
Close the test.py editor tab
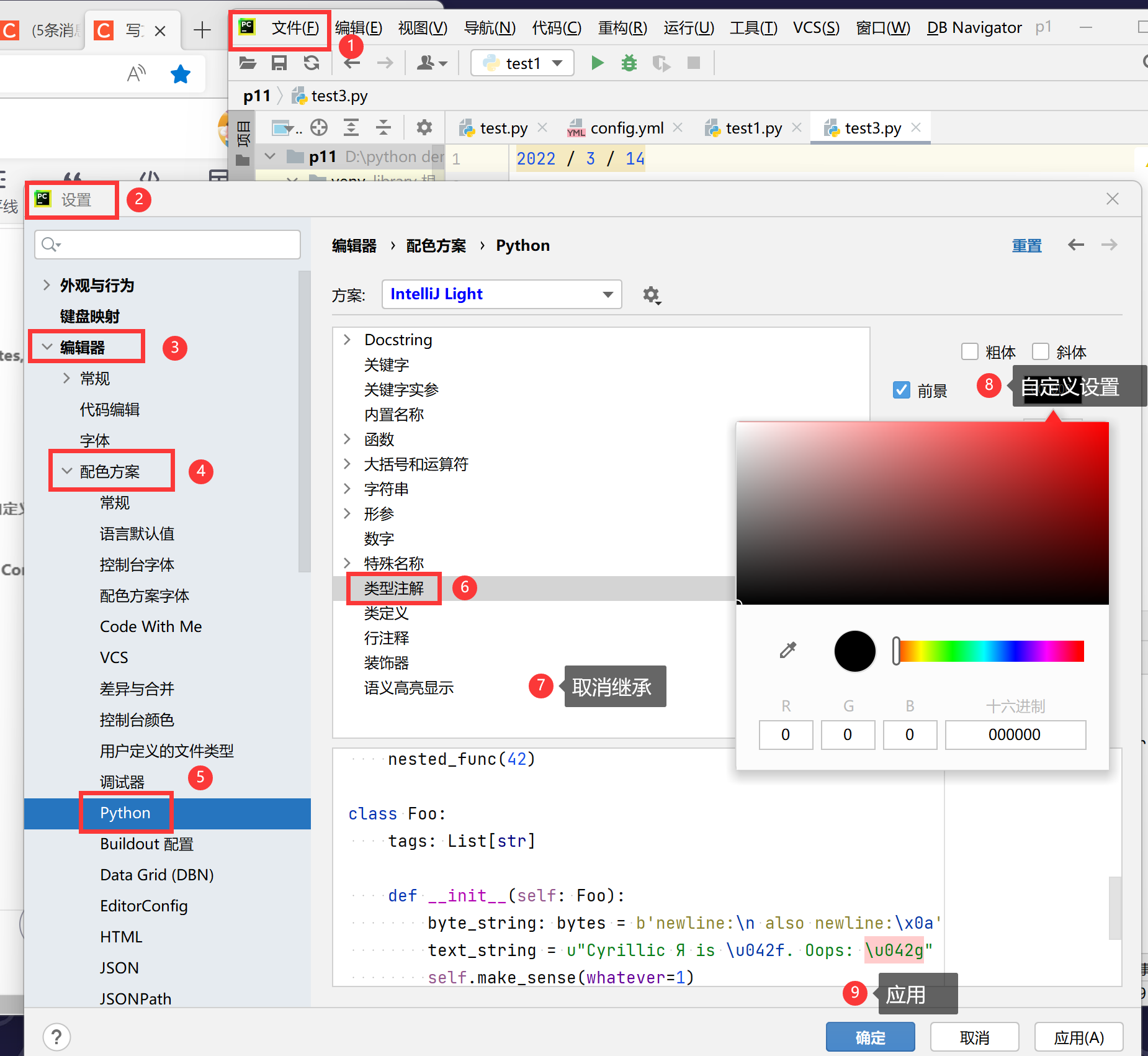[x=542, y=127]
